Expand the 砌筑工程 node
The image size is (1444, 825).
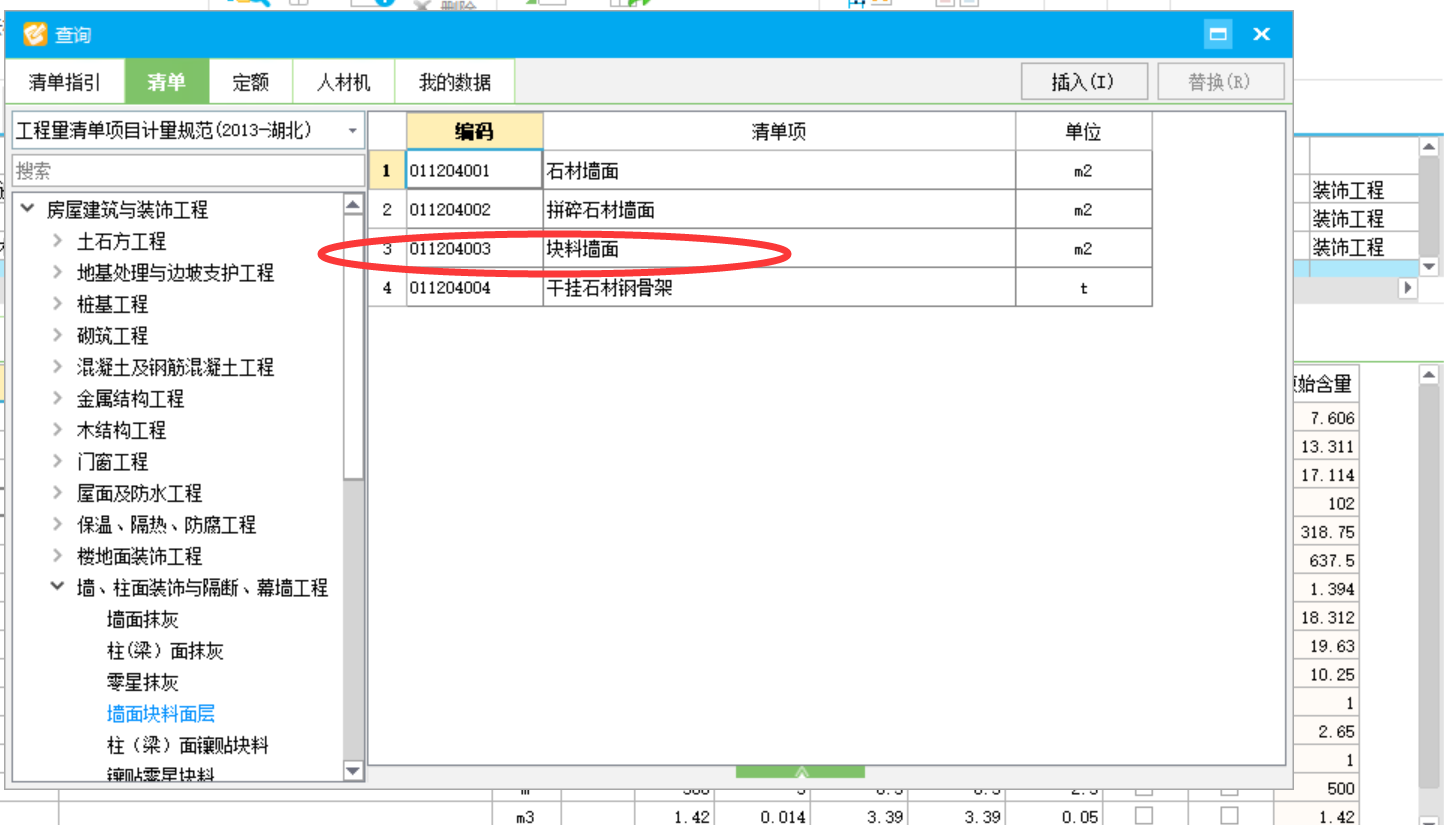pyautogui.click(x=57, y=336)
